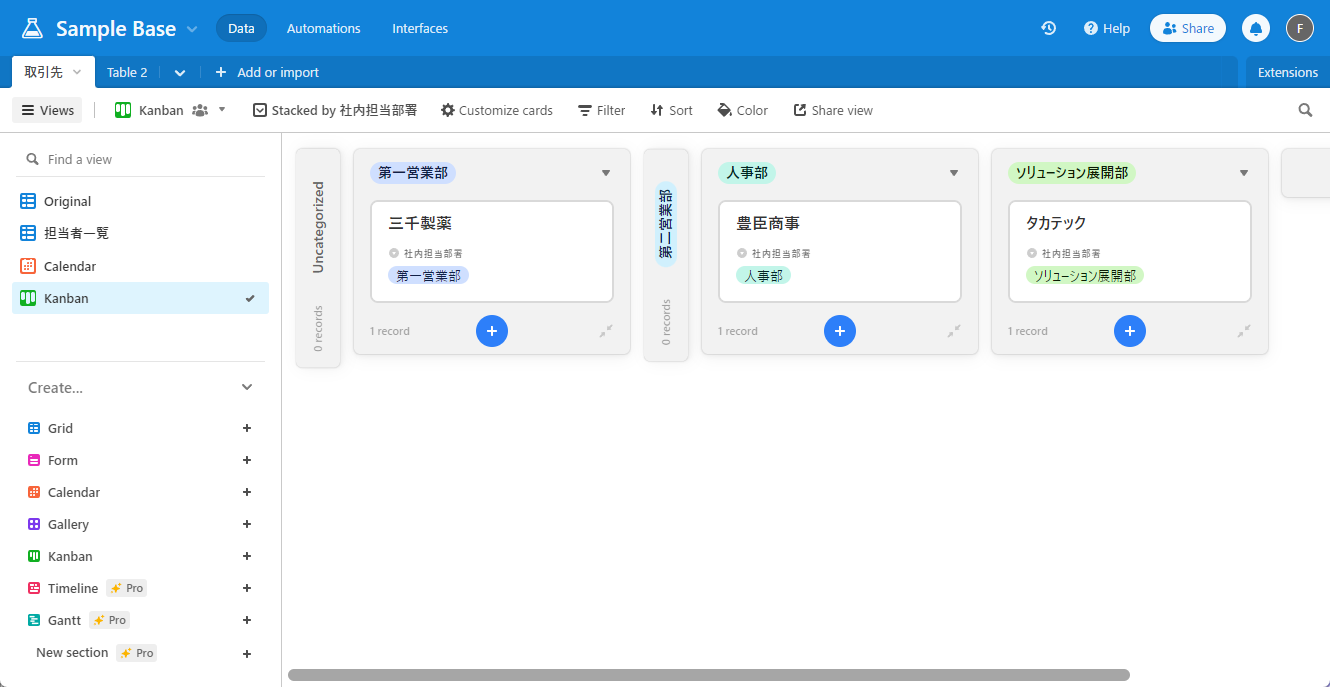
Task: Click the Share button
Action: 1187,28
